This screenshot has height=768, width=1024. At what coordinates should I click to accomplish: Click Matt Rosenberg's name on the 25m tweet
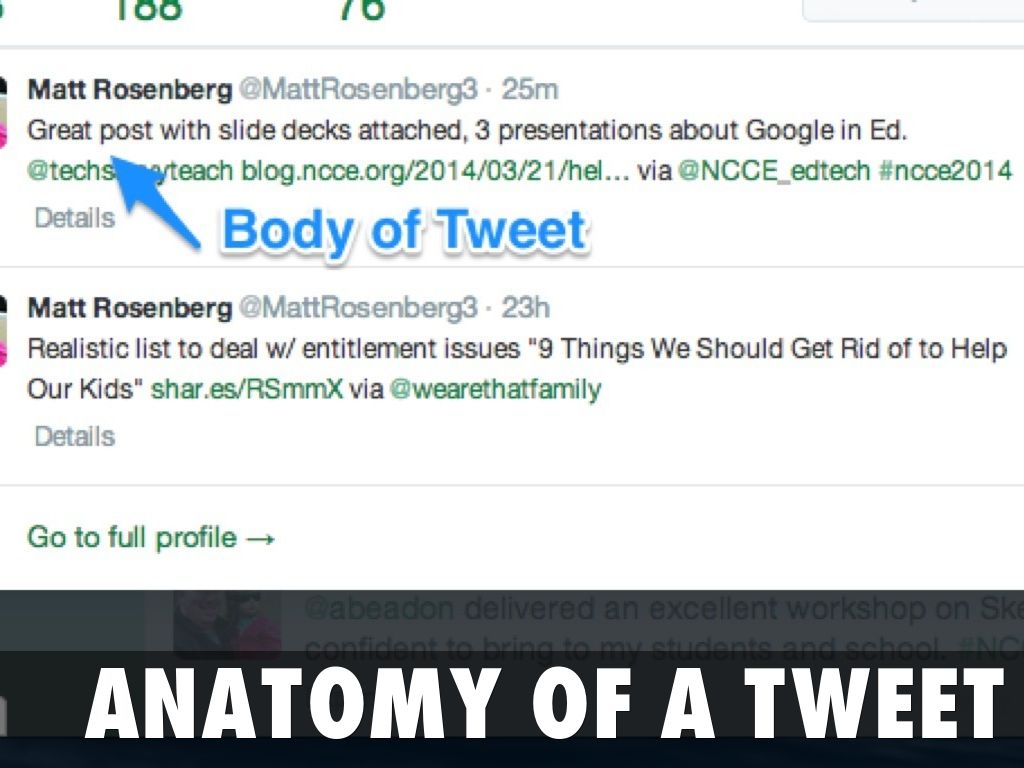click(x=128, y=90)
